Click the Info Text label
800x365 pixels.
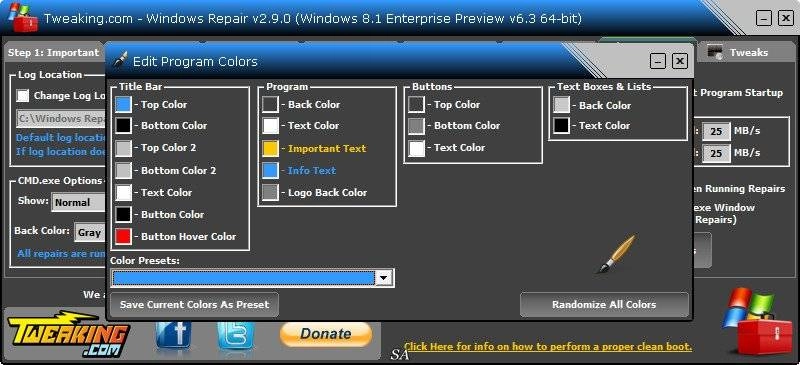(312, 171)
